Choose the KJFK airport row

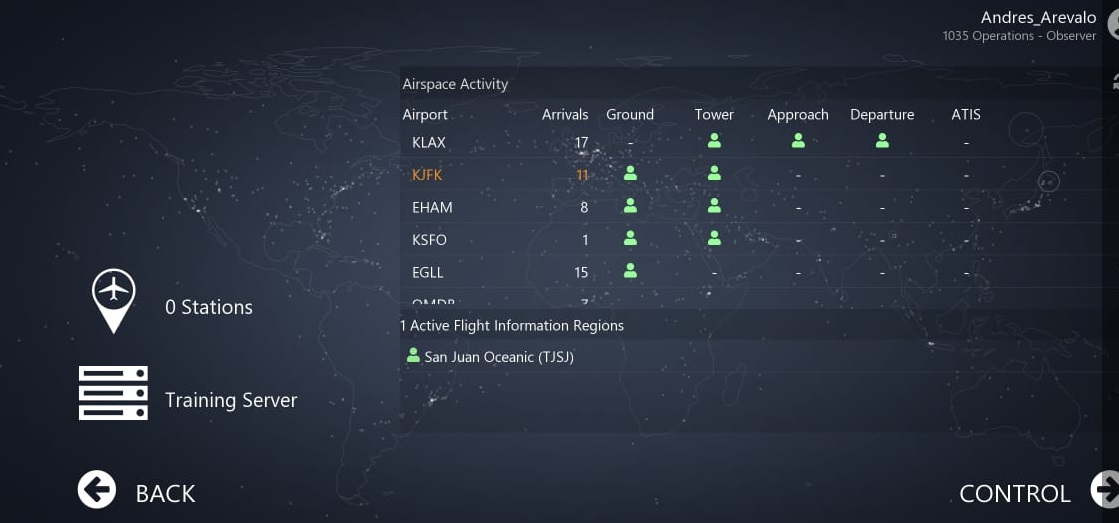(427, 175)
